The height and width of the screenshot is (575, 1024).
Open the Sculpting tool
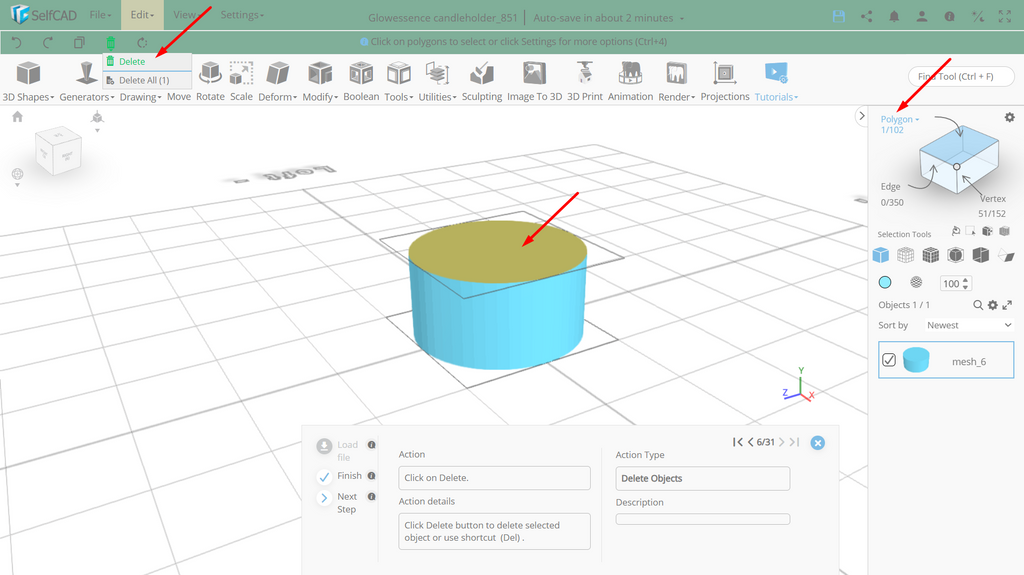pyautogui.click(x=482, y=81)
